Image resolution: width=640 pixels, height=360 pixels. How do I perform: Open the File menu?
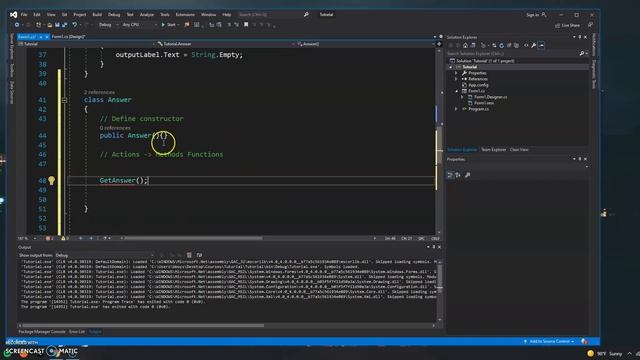click(24, 15)
